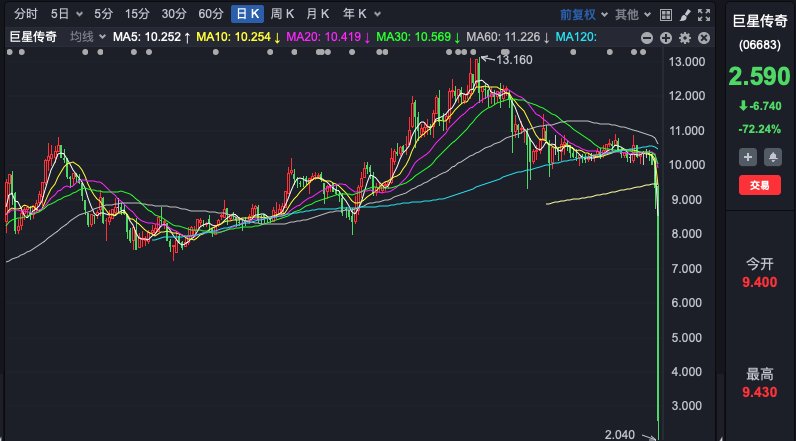Close the MA indicator row

704,38
